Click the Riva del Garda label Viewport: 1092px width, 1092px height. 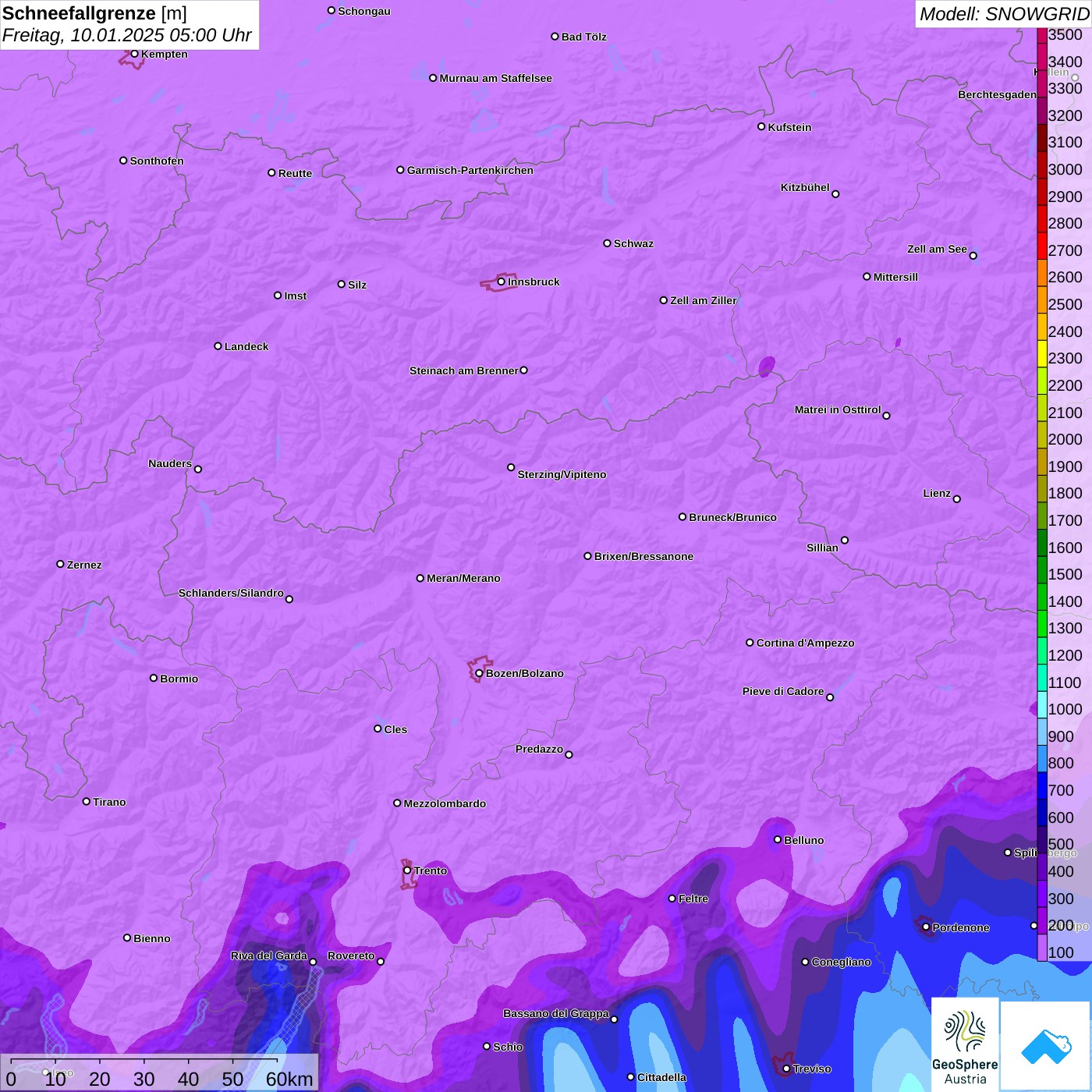269,955
